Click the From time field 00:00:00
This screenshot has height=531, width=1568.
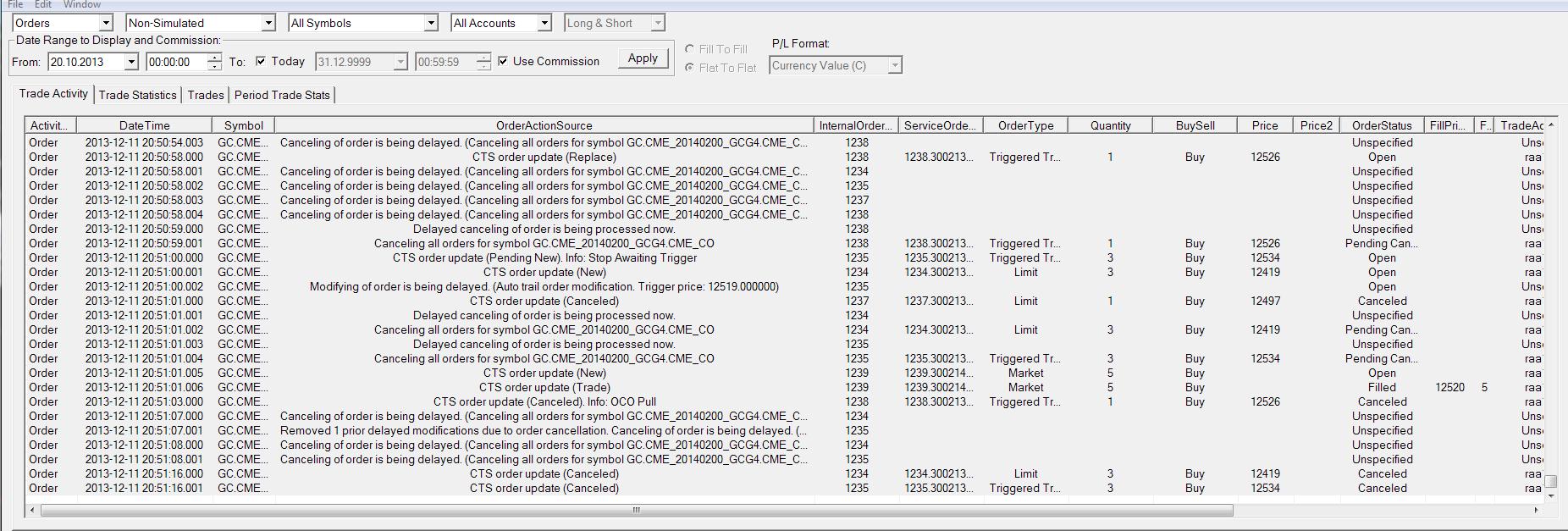(176, 62)
